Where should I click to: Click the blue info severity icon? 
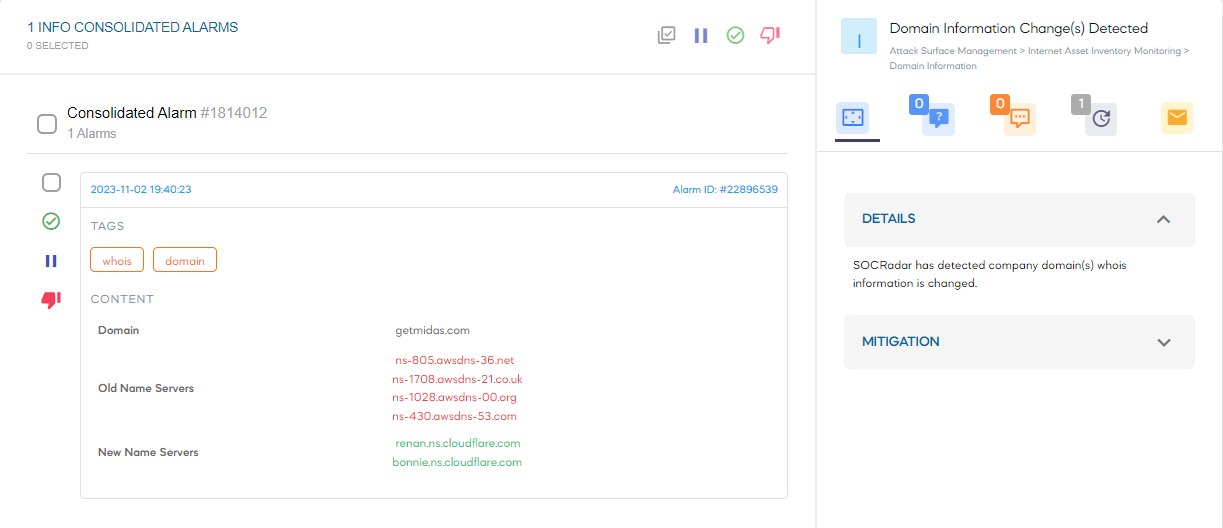[x=859, y=36]
